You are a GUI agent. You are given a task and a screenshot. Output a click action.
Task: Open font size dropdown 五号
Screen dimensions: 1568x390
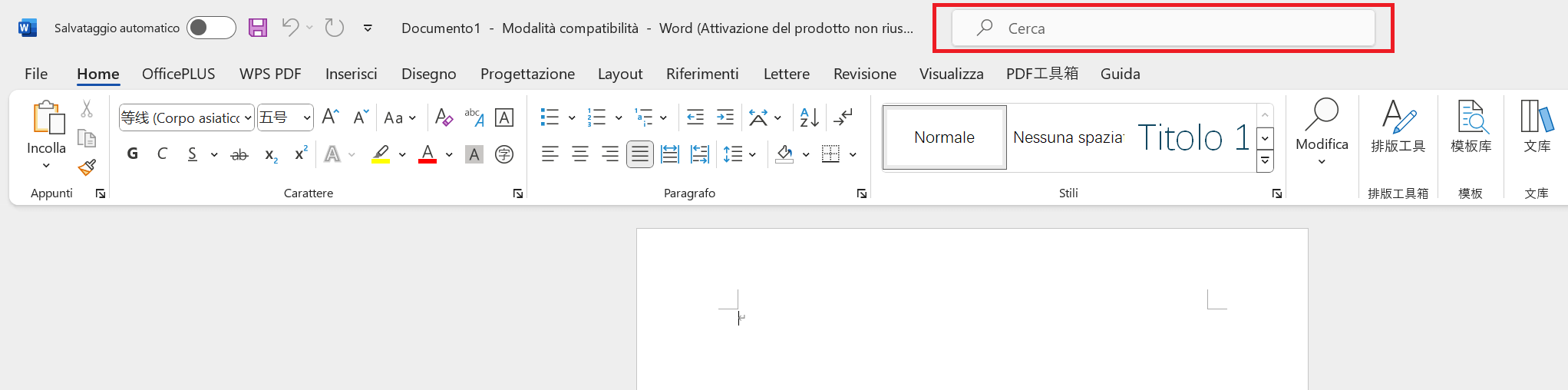307,117
